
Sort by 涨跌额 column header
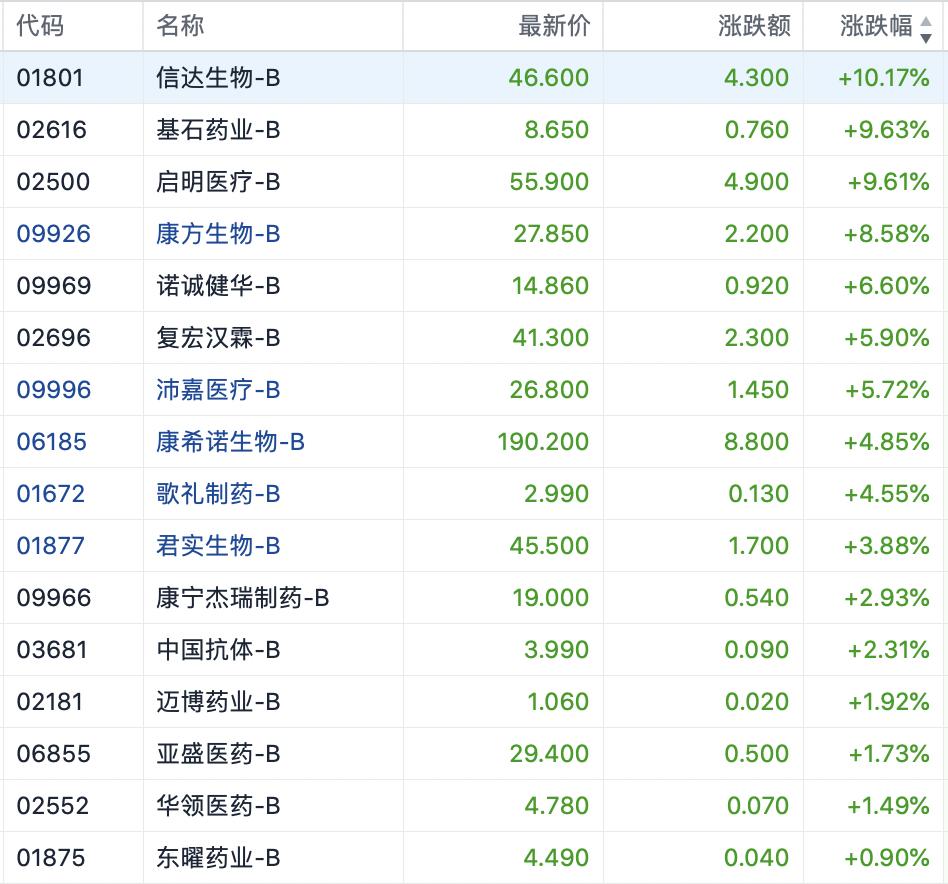(754, 26)
